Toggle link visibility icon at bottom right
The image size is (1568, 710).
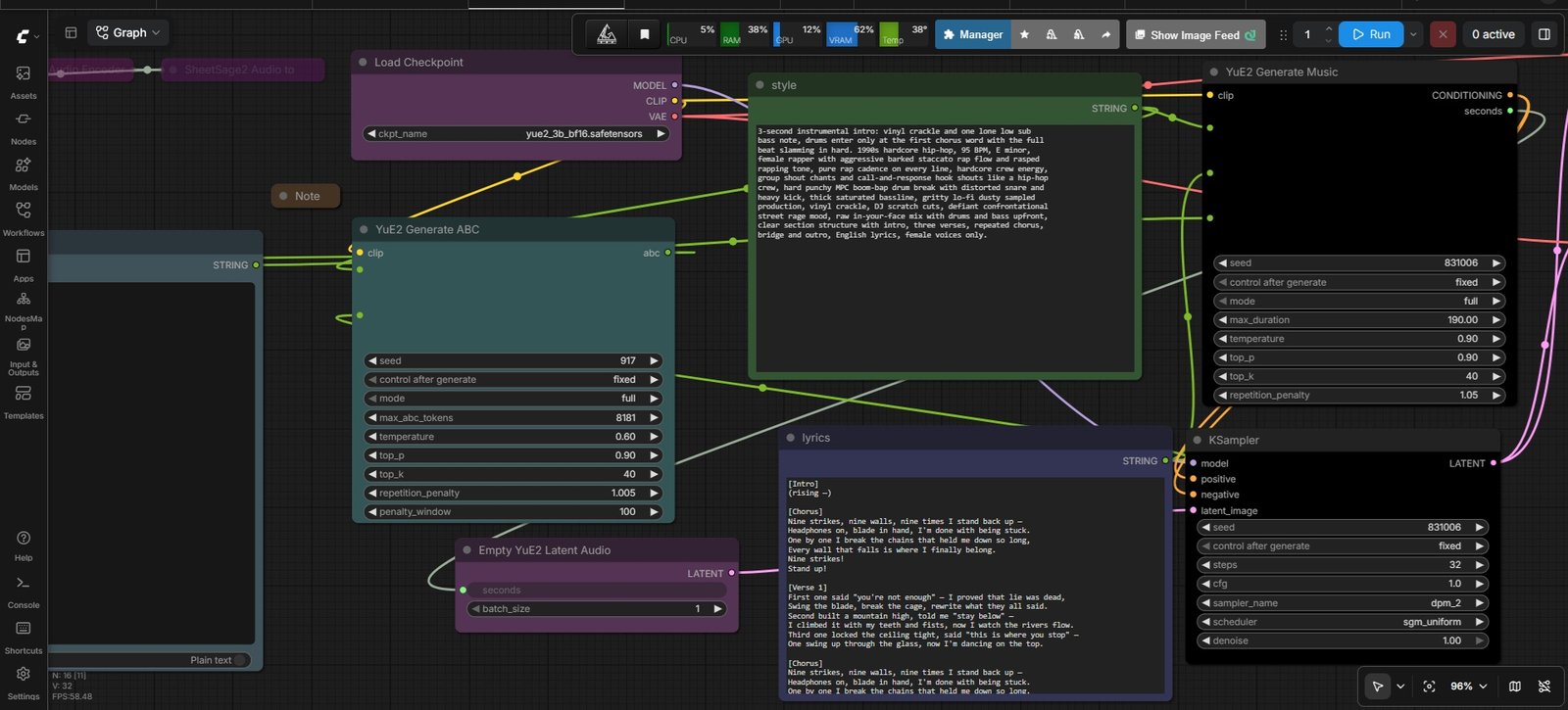[1544, 686]
